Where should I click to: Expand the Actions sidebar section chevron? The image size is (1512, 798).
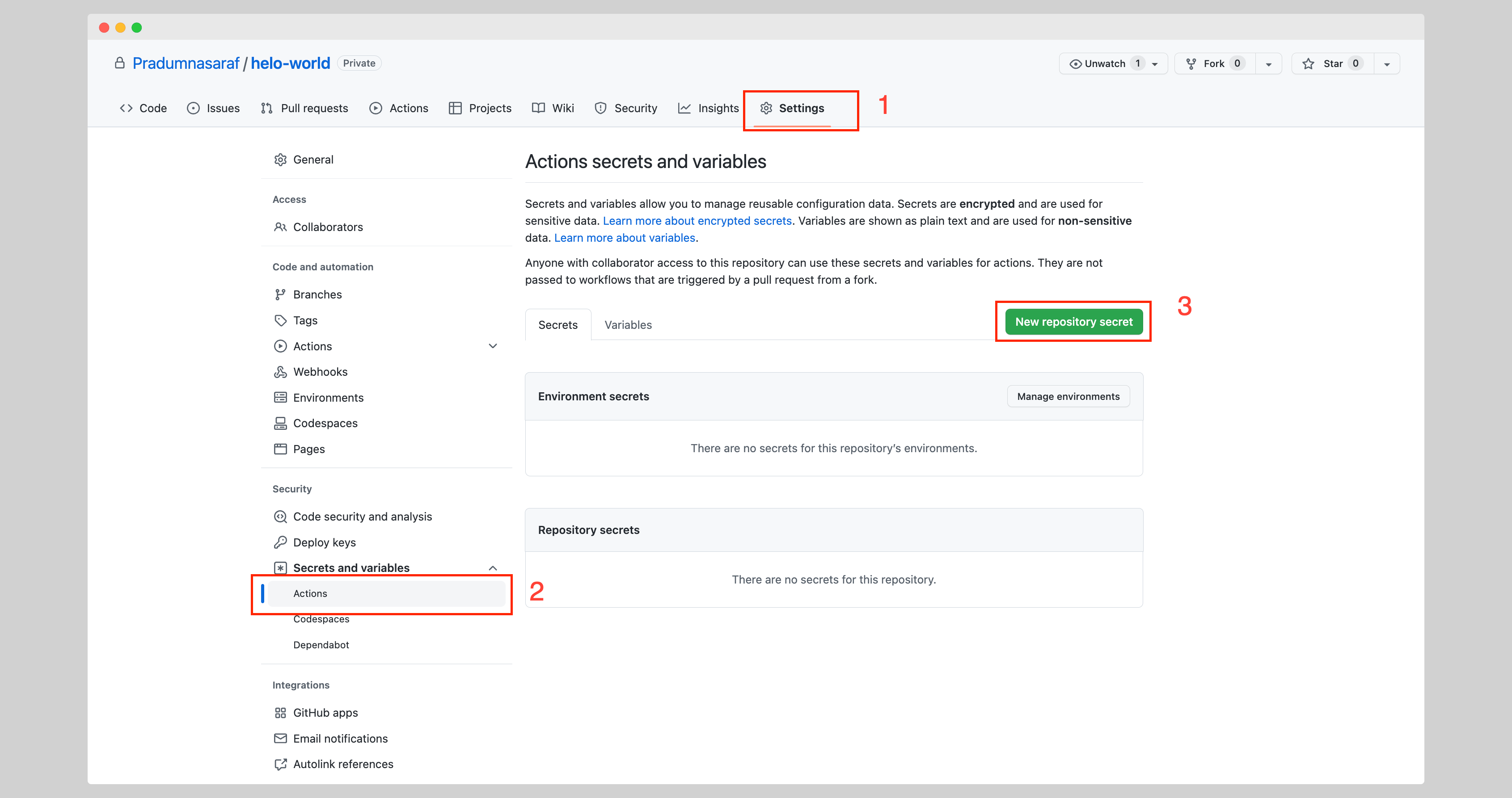click(x=493, y=346)
